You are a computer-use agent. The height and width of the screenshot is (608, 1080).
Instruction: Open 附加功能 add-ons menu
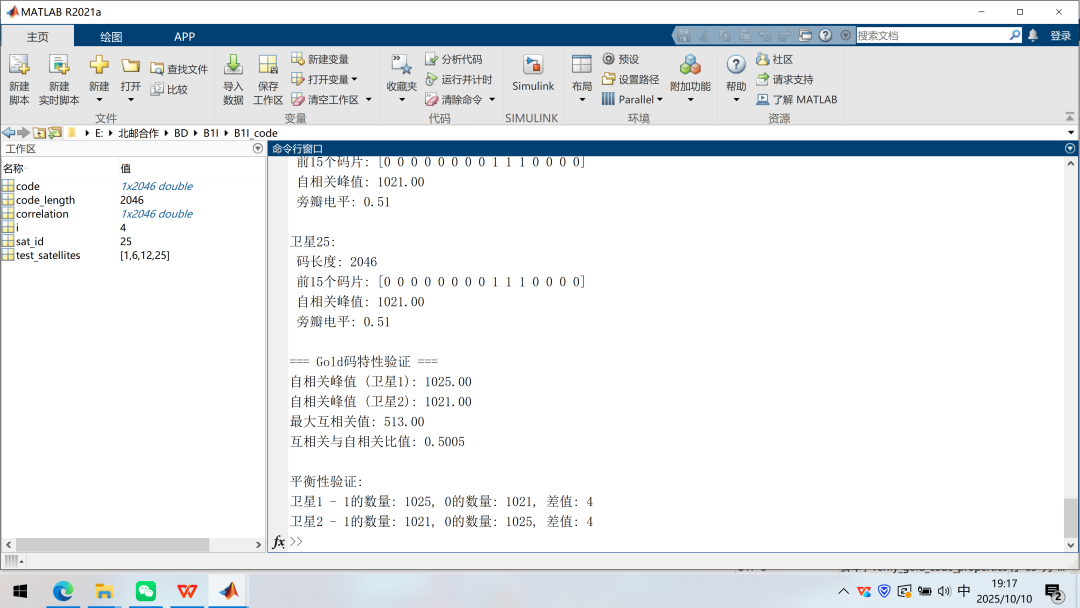pos(690,80)
